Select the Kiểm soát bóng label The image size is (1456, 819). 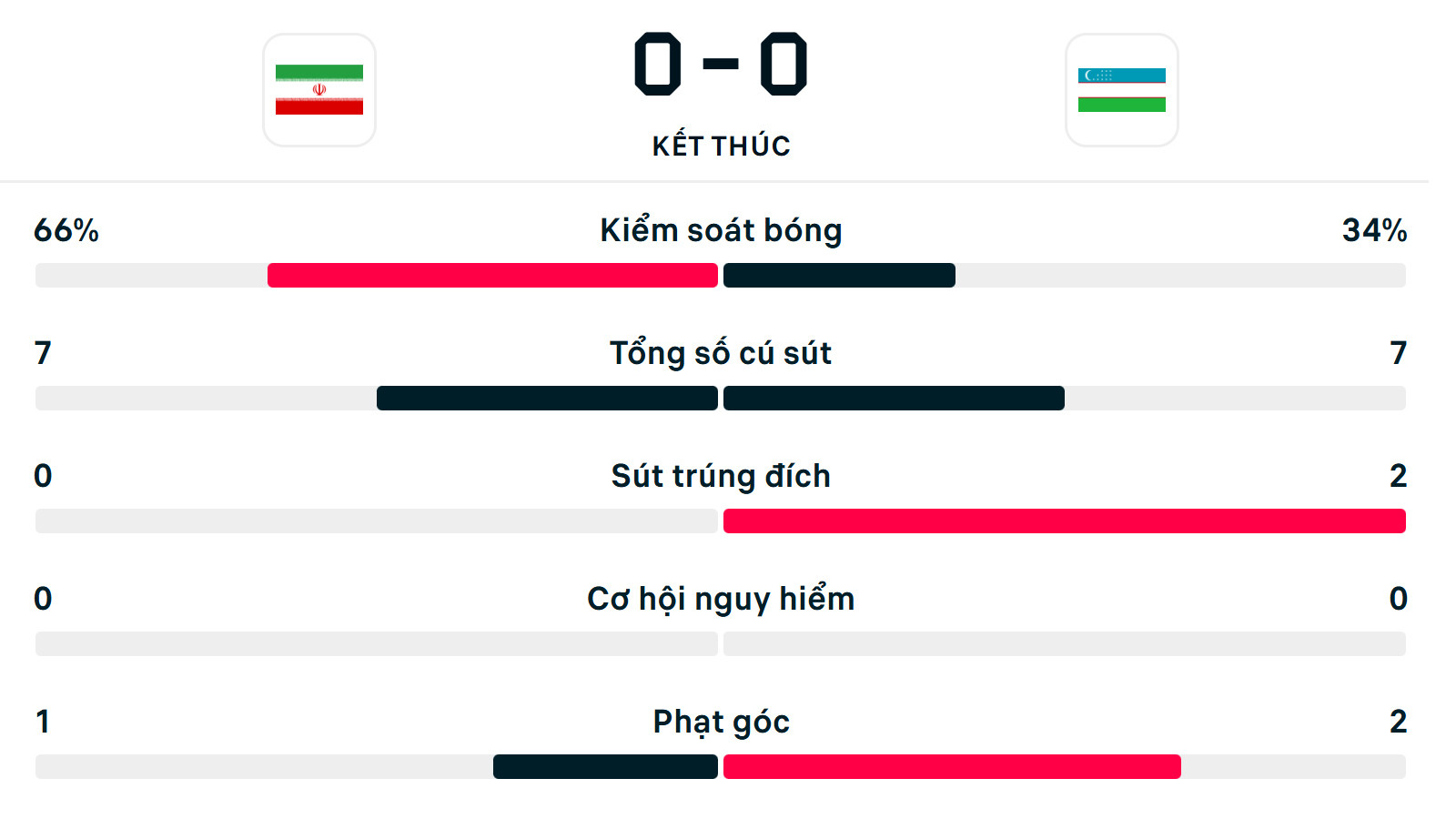[721, 230]
